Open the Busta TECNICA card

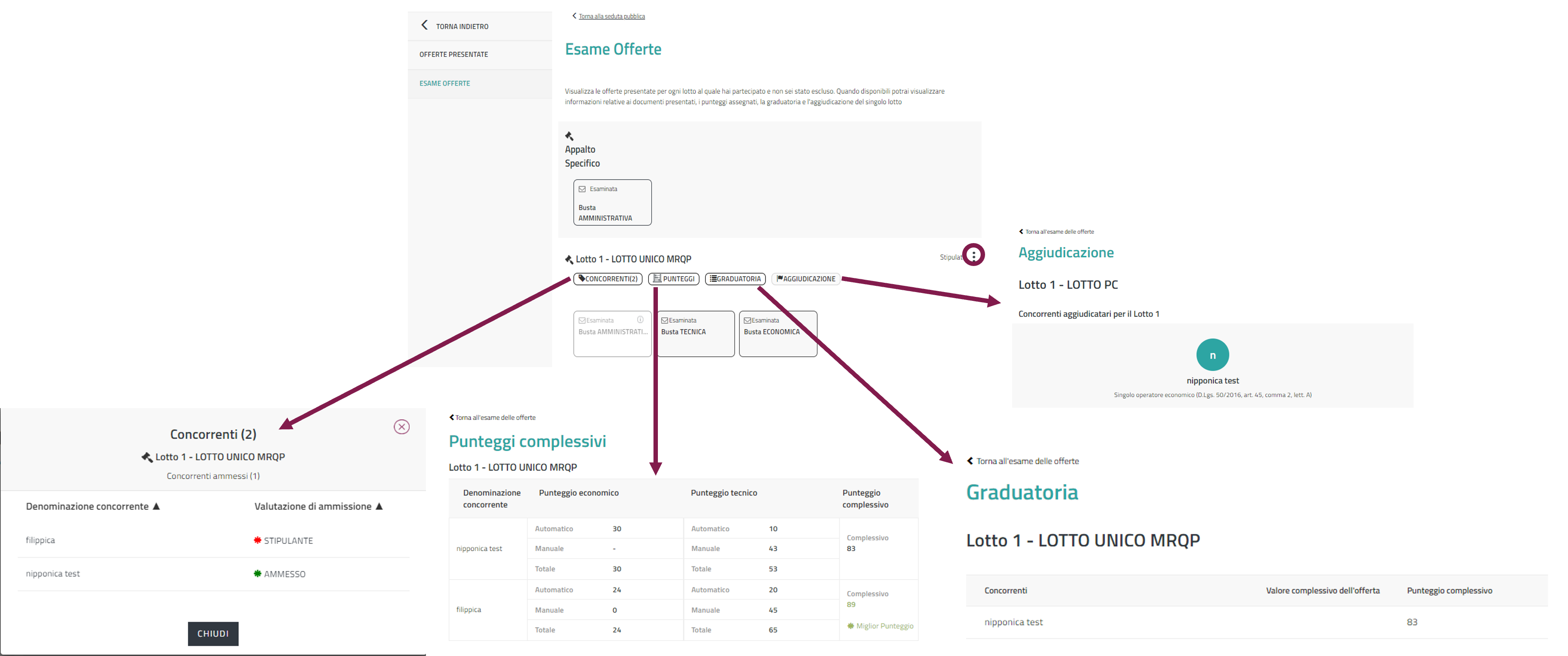click(x=695, y=333)
